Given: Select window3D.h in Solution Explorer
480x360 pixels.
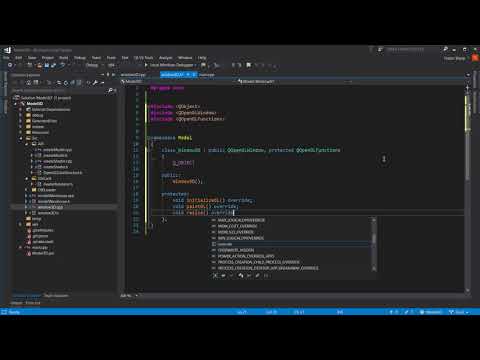Looking at the screenshot, I should (x=48, y=213).
